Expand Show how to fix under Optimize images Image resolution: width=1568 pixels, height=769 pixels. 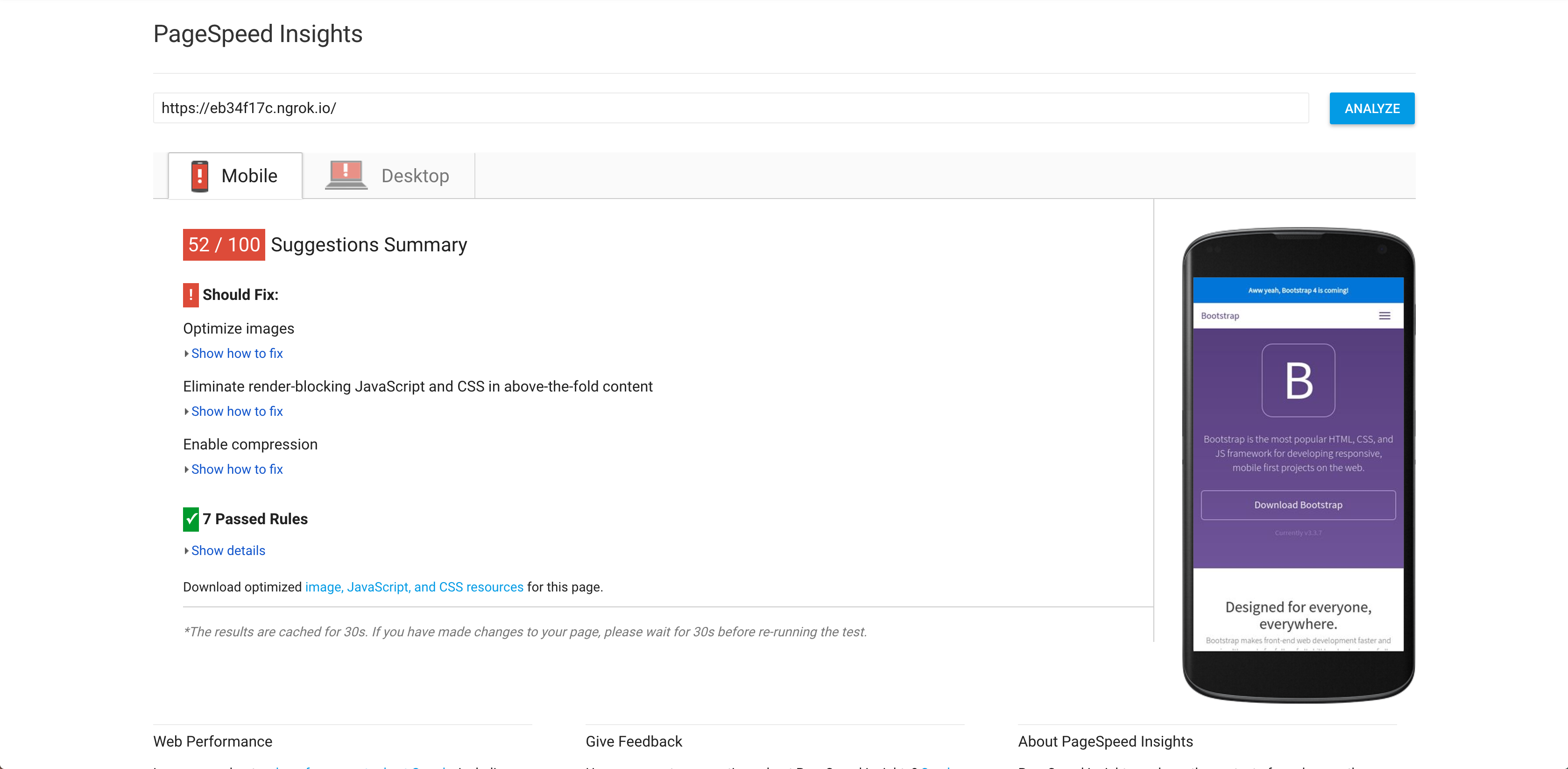237,353
